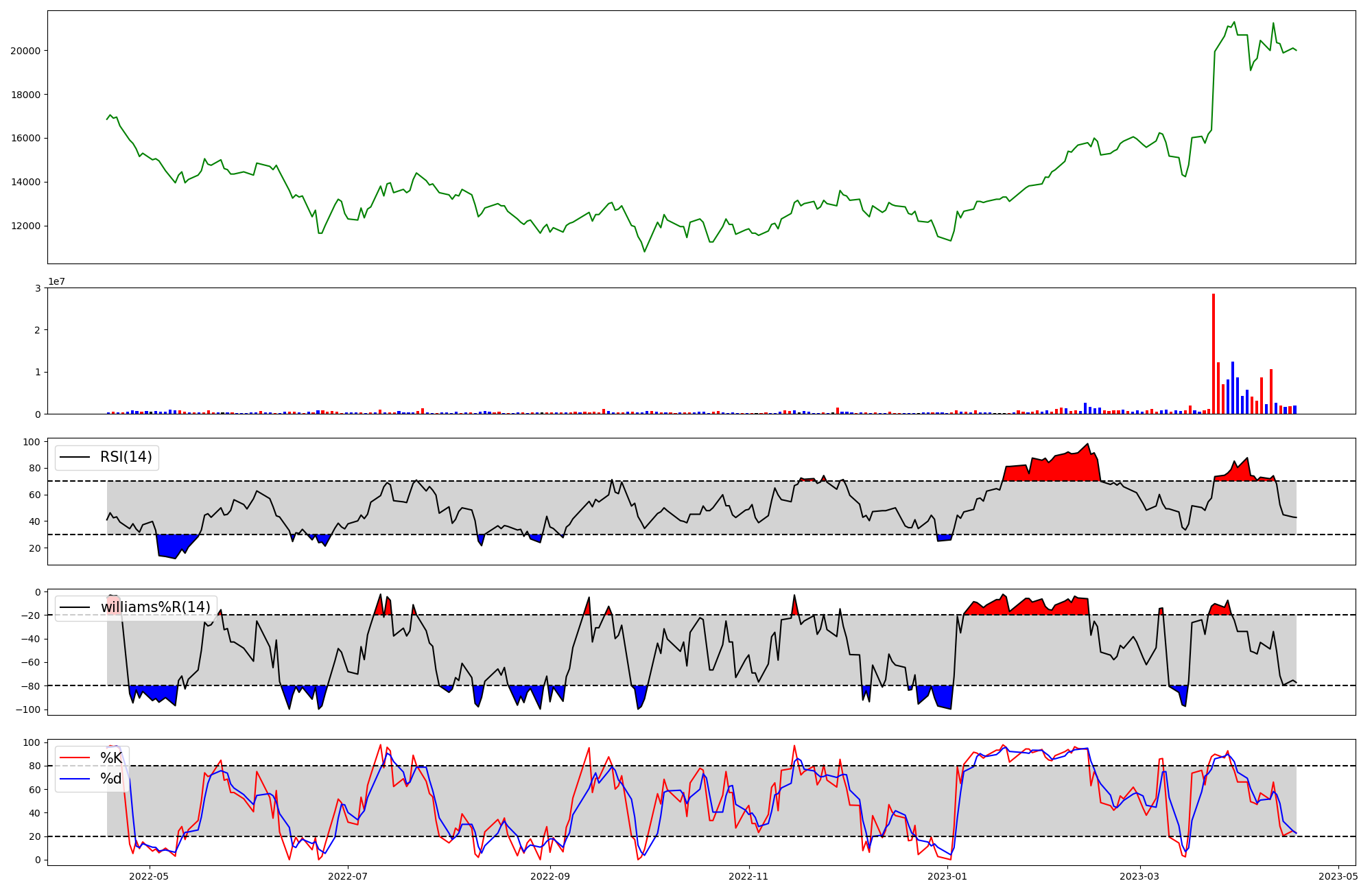Click the 1e7 volume scale label
The image size is (1372, 892).
click(58, 282)
